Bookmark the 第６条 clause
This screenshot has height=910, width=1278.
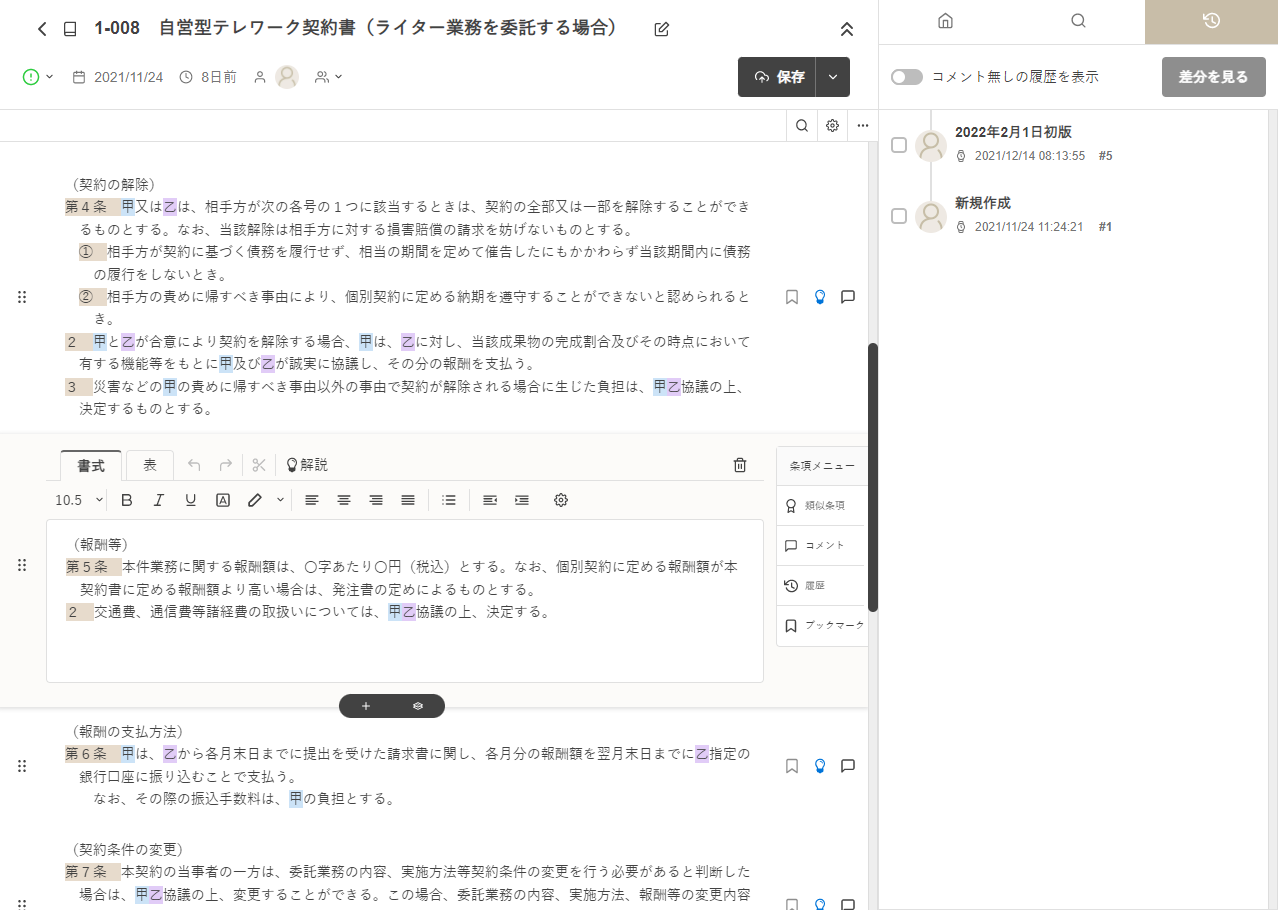(792, 766)
